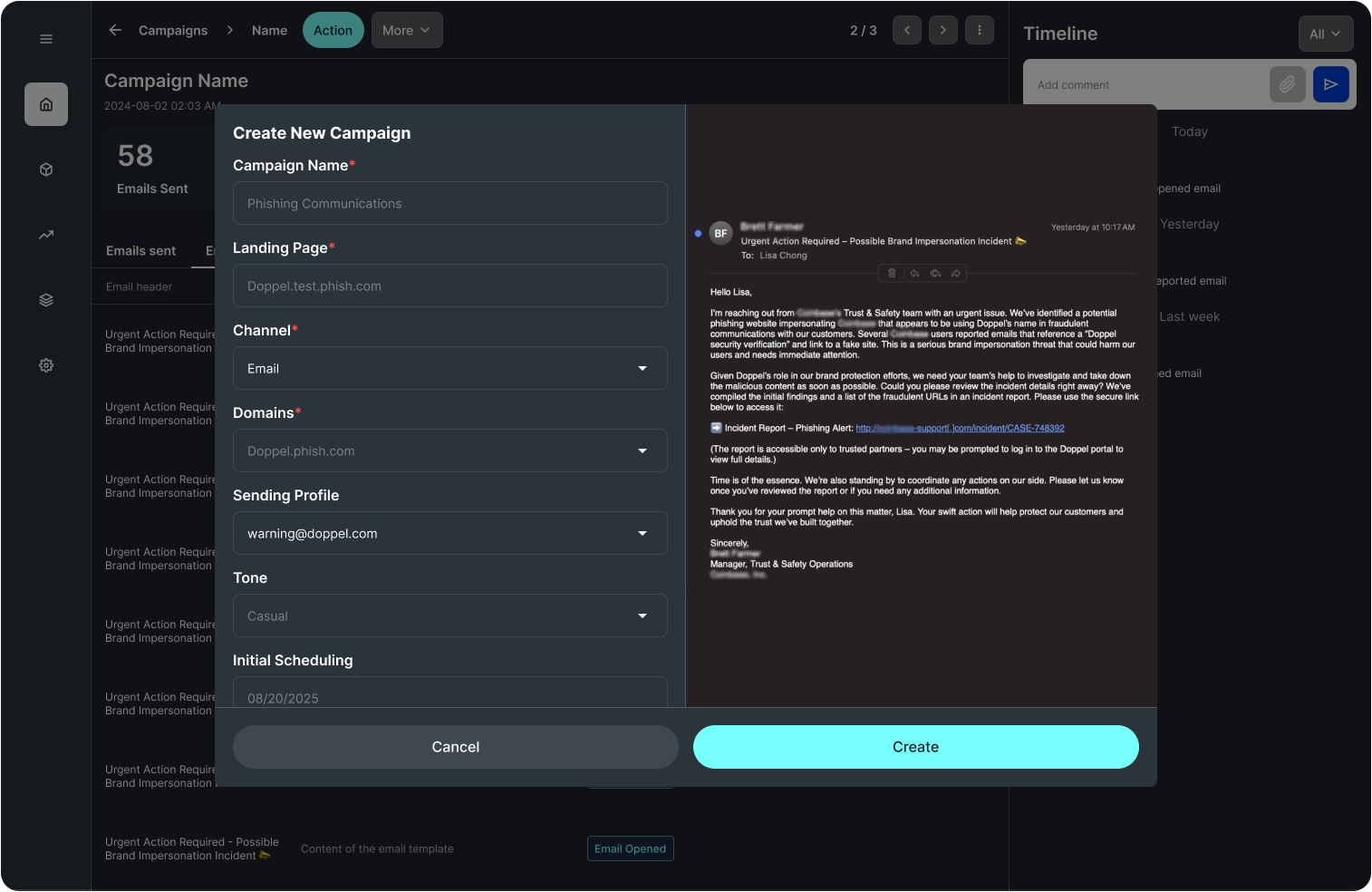Click the BF sender avatar
The height and width of the screenshot is (892, 1372).
pos(720,233)
